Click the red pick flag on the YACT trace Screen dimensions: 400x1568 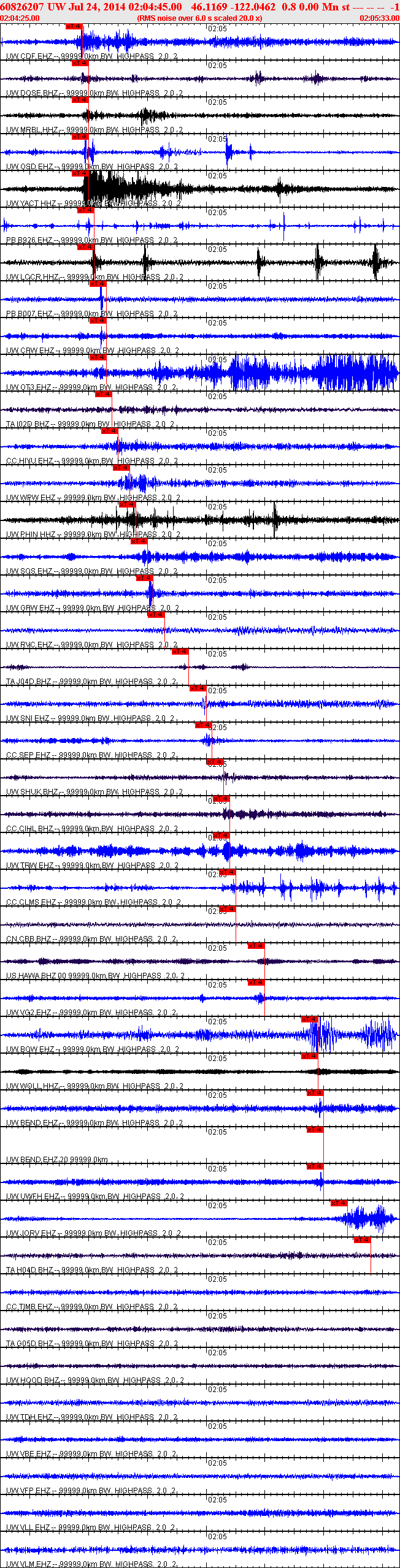point(80,173)
